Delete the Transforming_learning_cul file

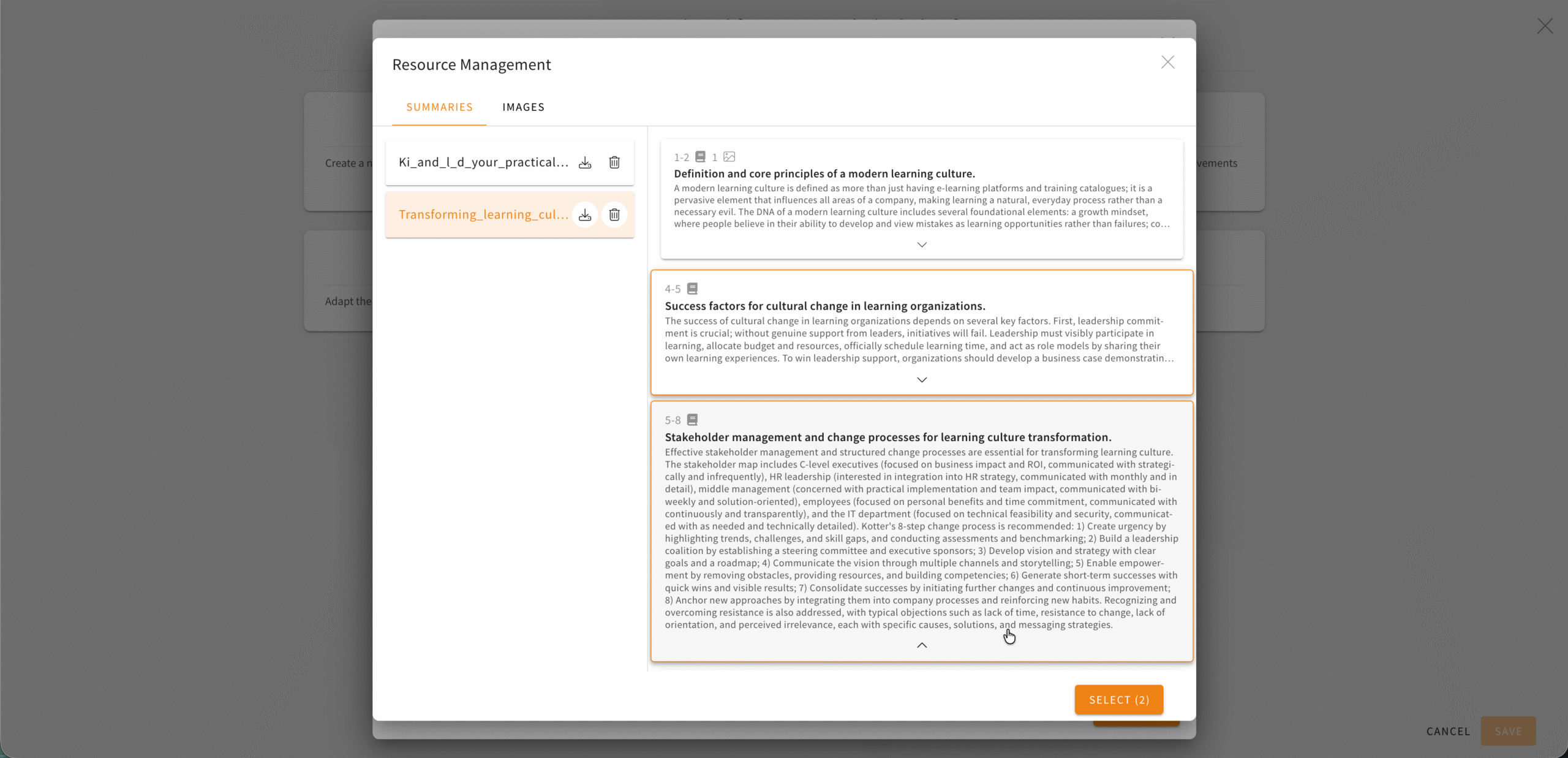(614, 215)
